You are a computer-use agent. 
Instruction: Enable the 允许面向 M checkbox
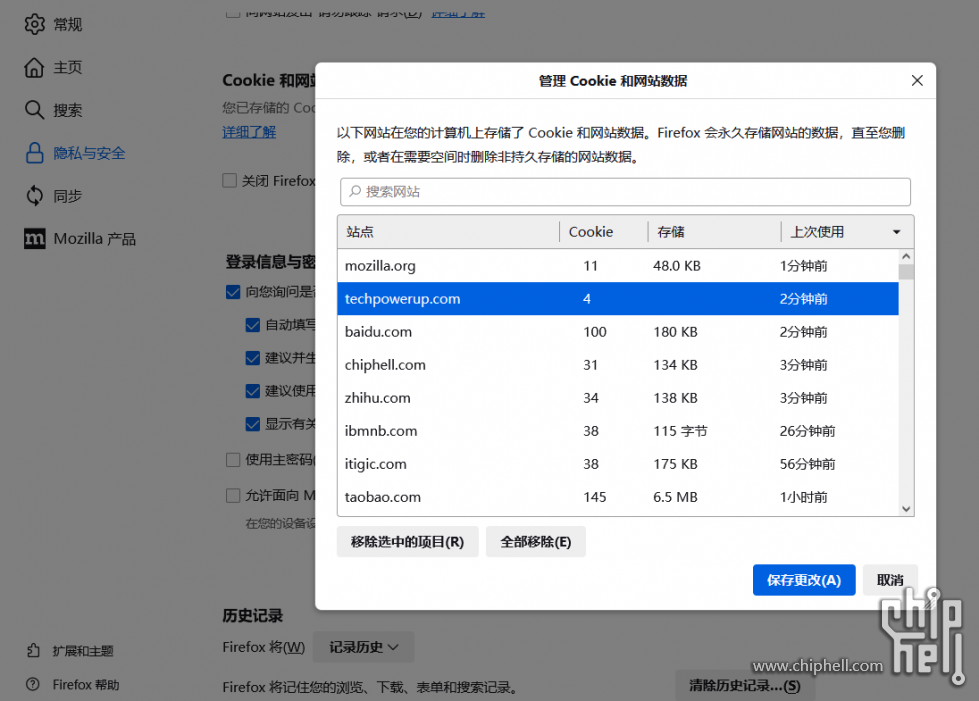click(233, 496)
